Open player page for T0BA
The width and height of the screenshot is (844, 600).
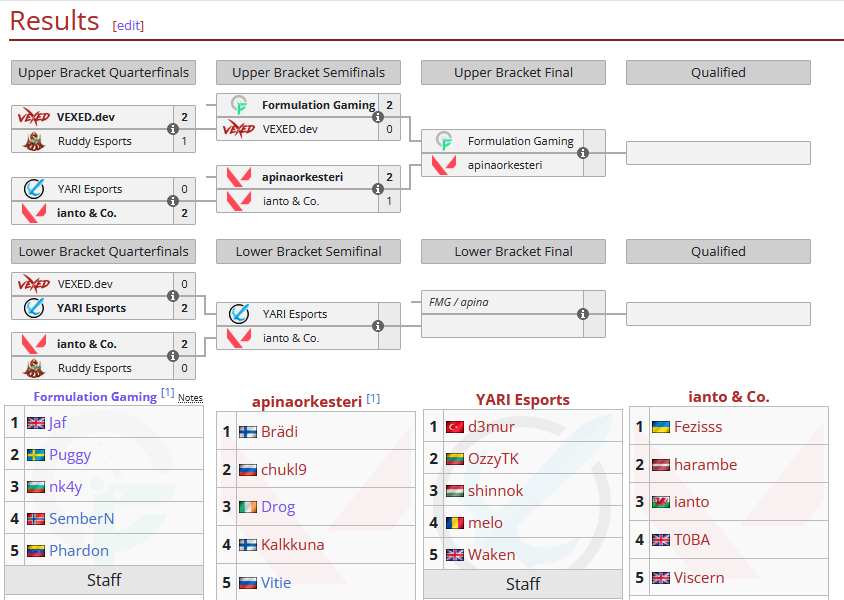692,540
